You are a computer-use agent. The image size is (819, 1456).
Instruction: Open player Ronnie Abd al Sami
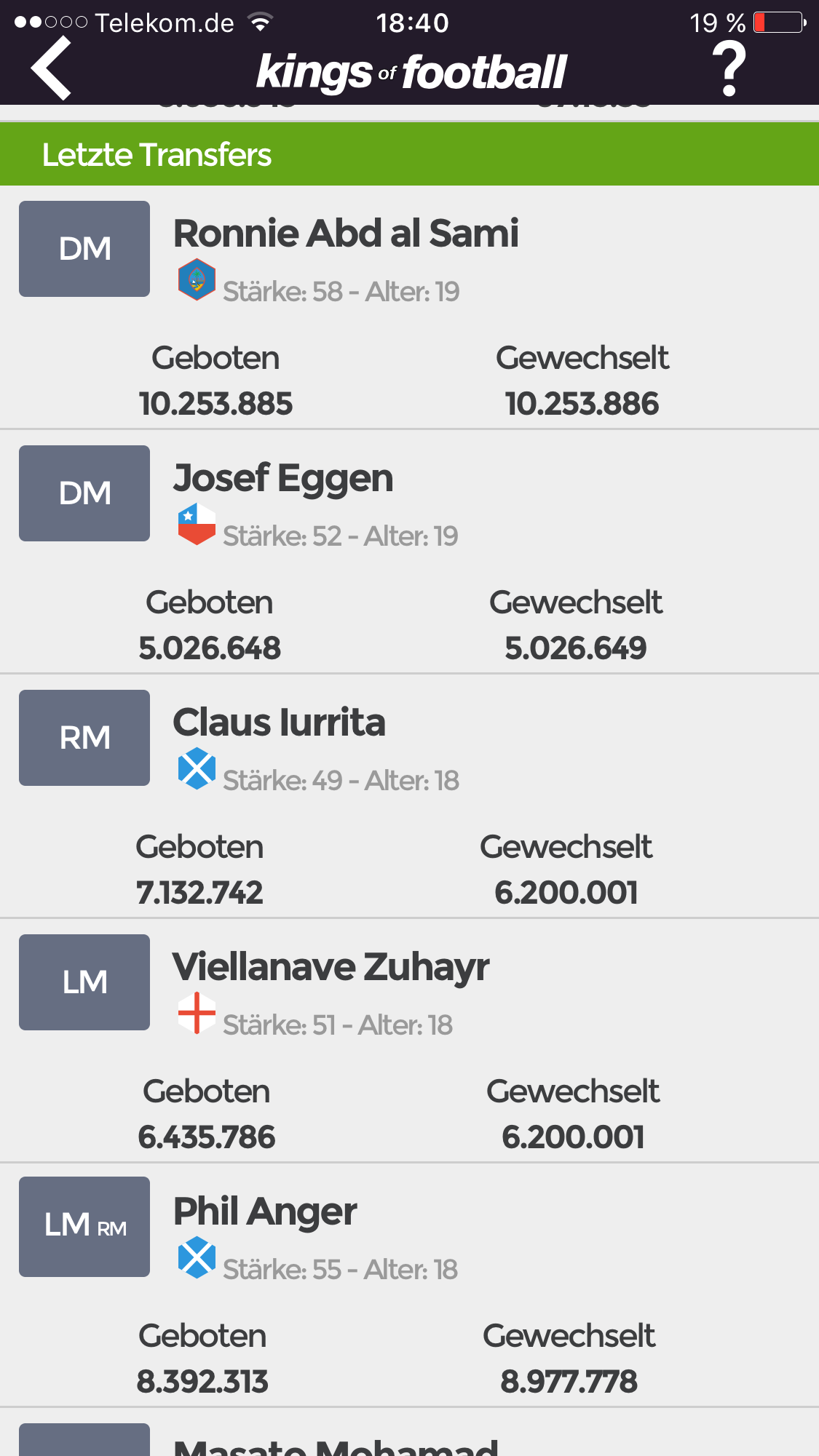coord(346,234)
